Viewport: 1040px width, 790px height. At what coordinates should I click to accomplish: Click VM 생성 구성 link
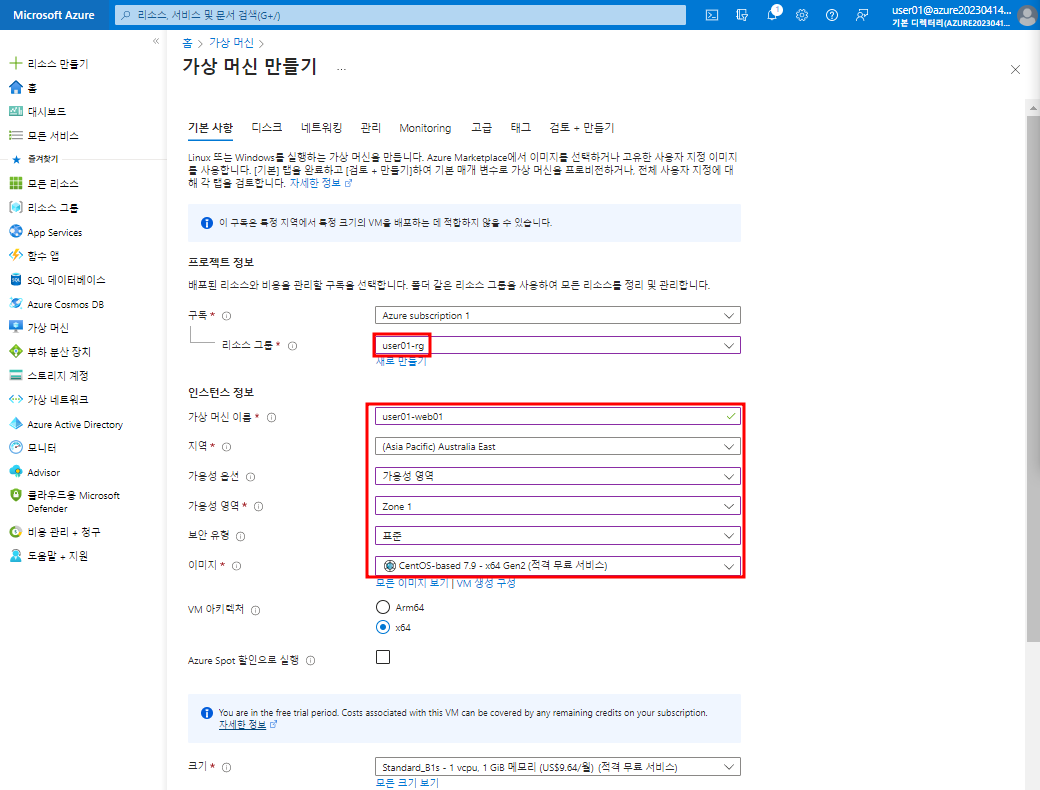coord(486,583)
